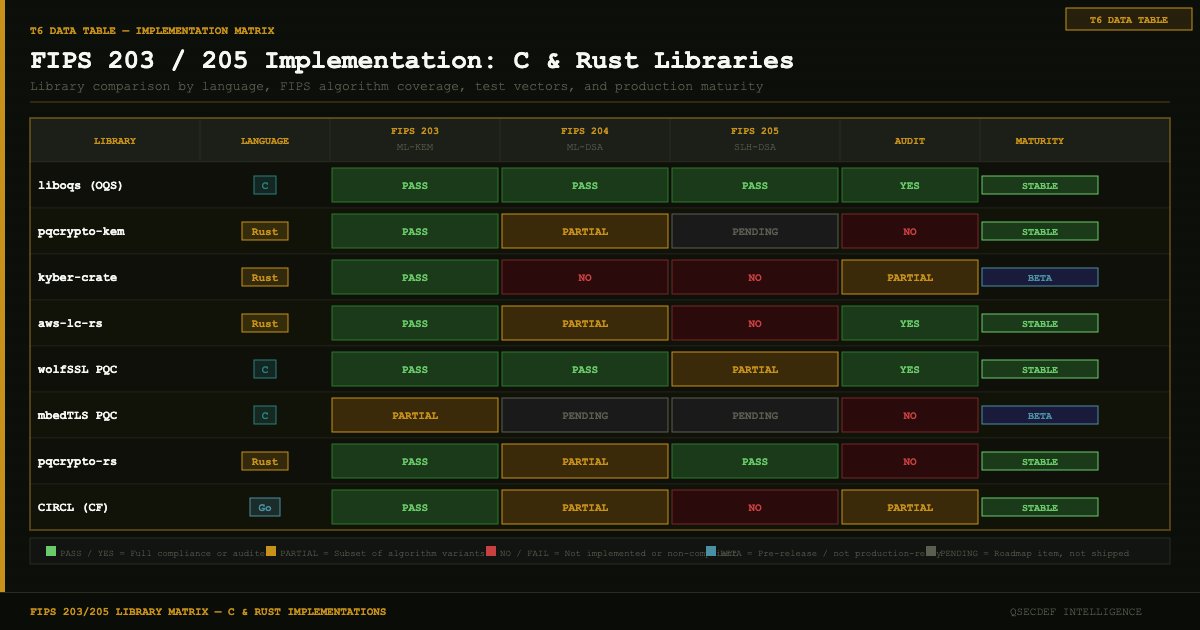Click the FIPS 204 ML-DSA column header
1200x630 pixels.
pyautogui.click(x=585, y=139)
